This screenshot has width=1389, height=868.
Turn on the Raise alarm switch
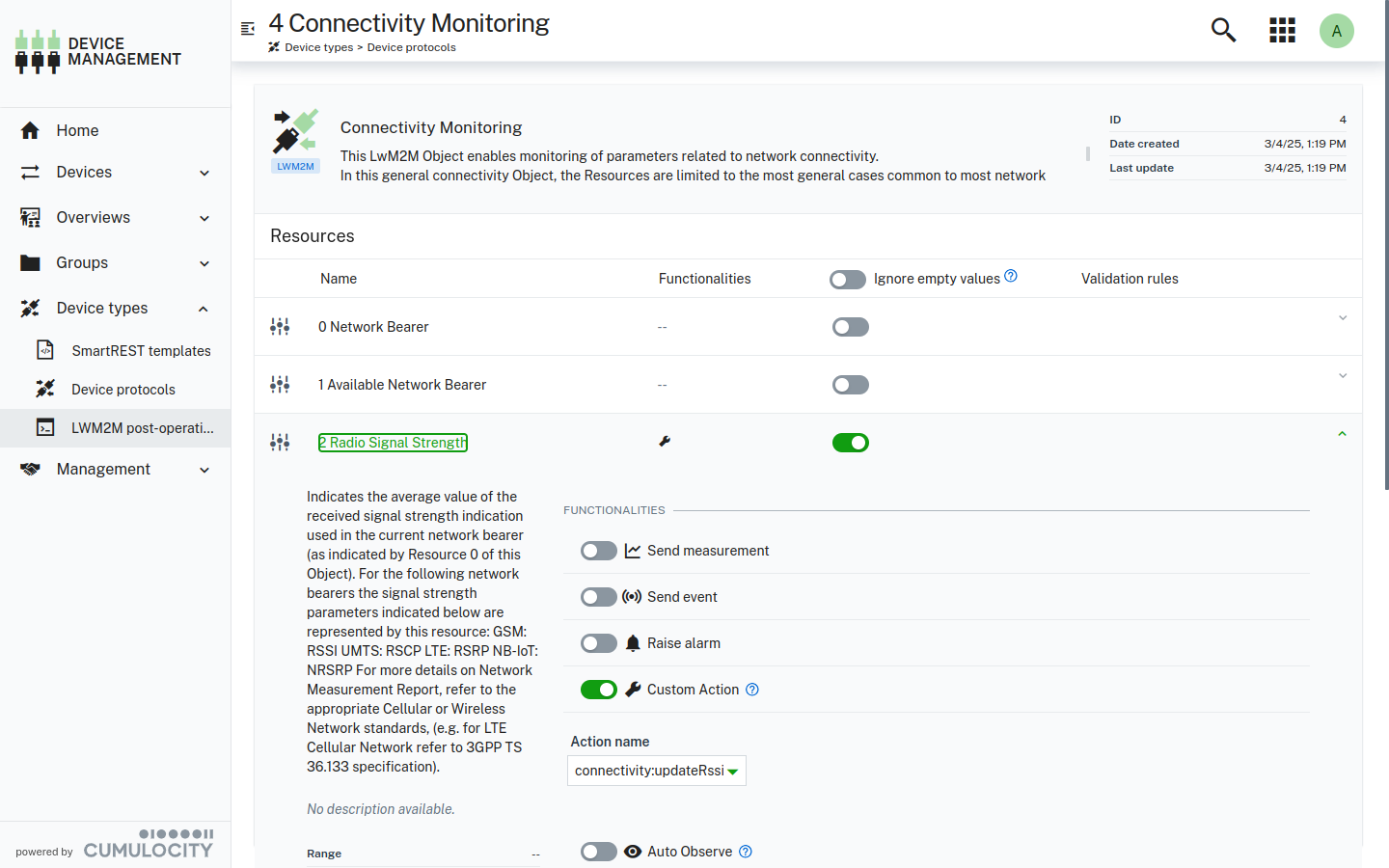tap(598, 643)
